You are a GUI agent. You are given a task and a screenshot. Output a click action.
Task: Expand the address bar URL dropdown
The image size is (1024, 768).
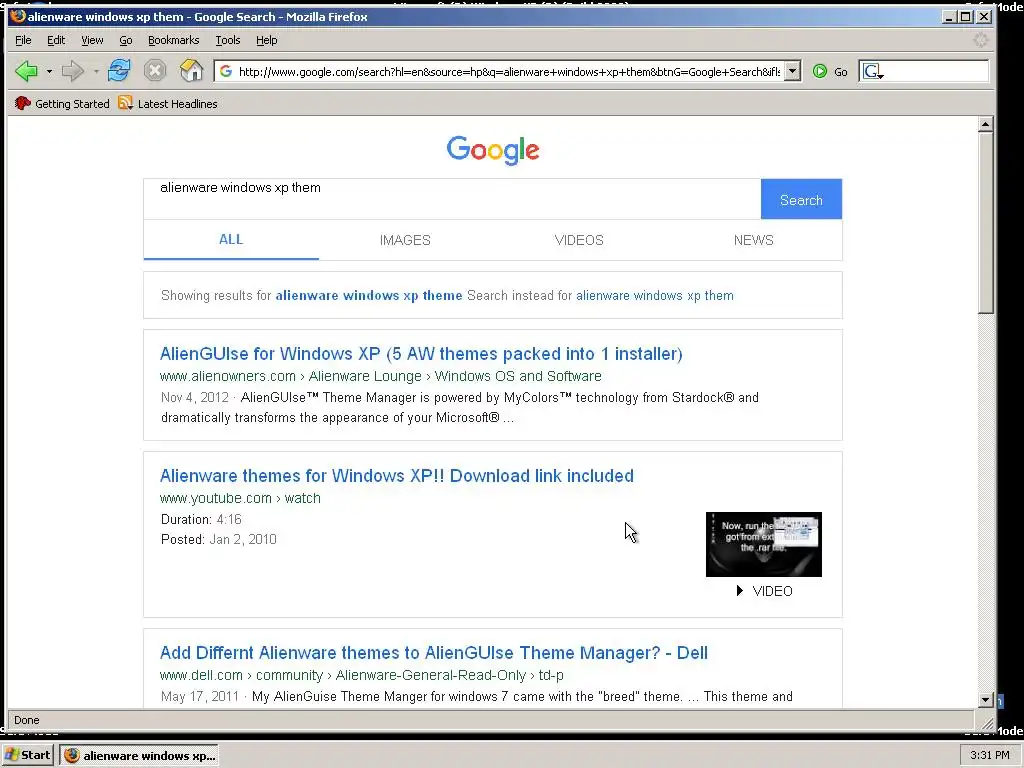792,71
